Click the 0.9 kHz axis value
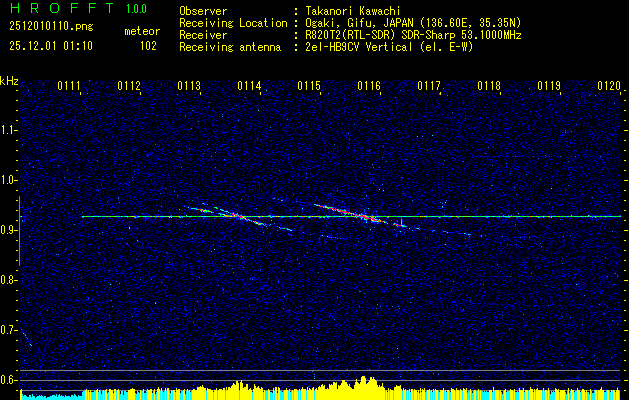The image size is (629, 400). [x=9, y=230]
